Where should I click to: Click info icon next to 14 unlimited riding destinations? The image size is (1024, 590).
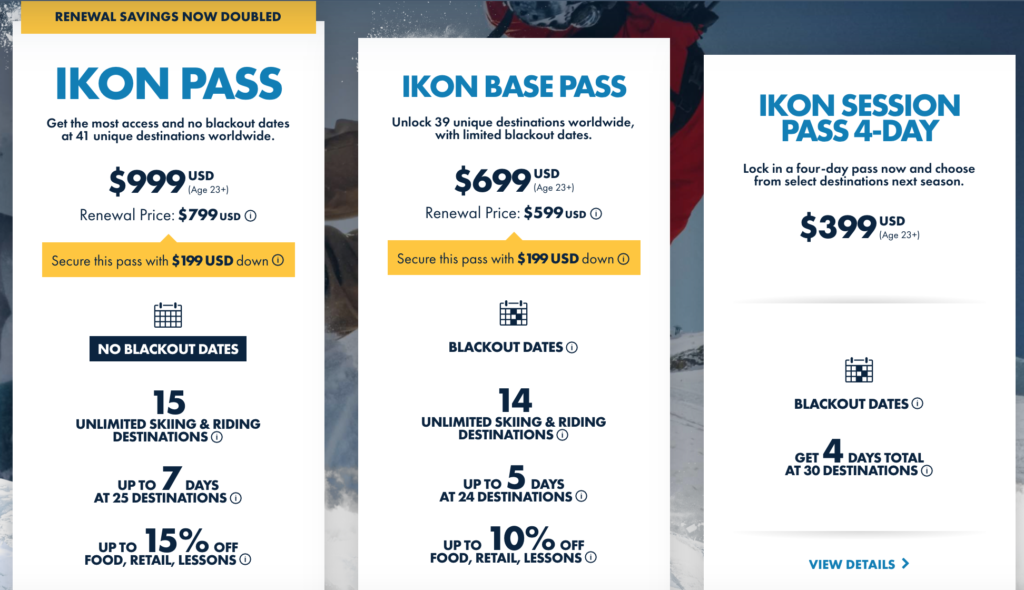click(x=562, y=434)
